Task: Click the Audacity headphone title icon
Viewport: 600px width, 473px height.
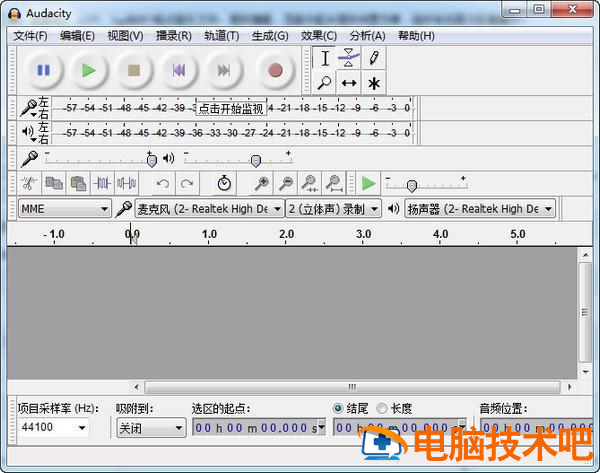Action: click(14, 14)
